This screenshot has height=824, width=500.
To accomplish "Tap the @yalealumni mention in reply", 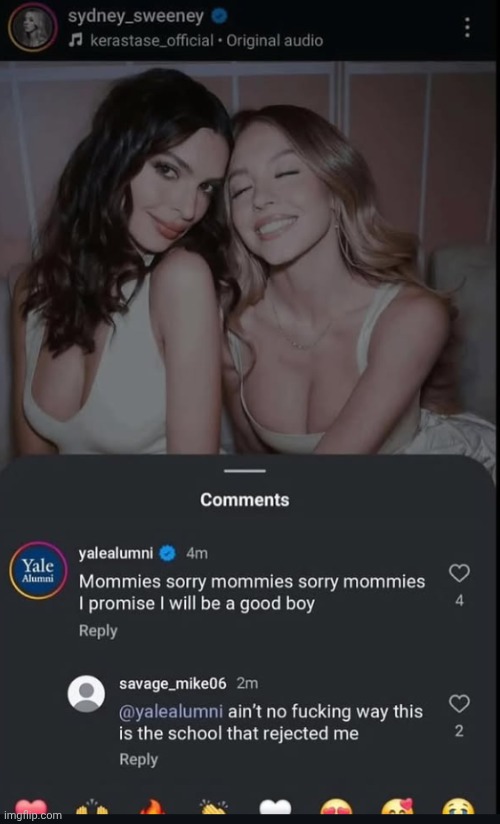I will click(171, 712).
